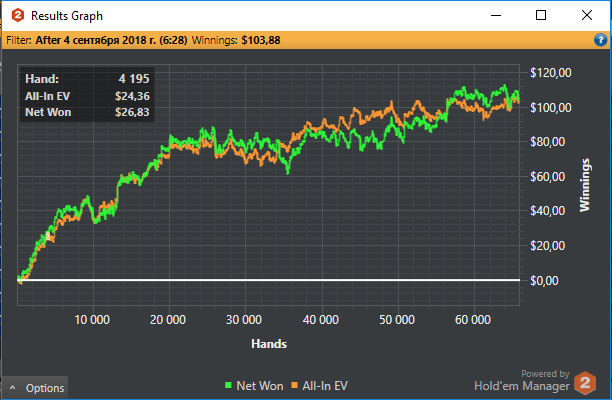Image resolution: width=612 pixels, height=400 pixels.
Task: Click the Results Graph app icon
Action: pyautogui.click(x=18, y=16)
